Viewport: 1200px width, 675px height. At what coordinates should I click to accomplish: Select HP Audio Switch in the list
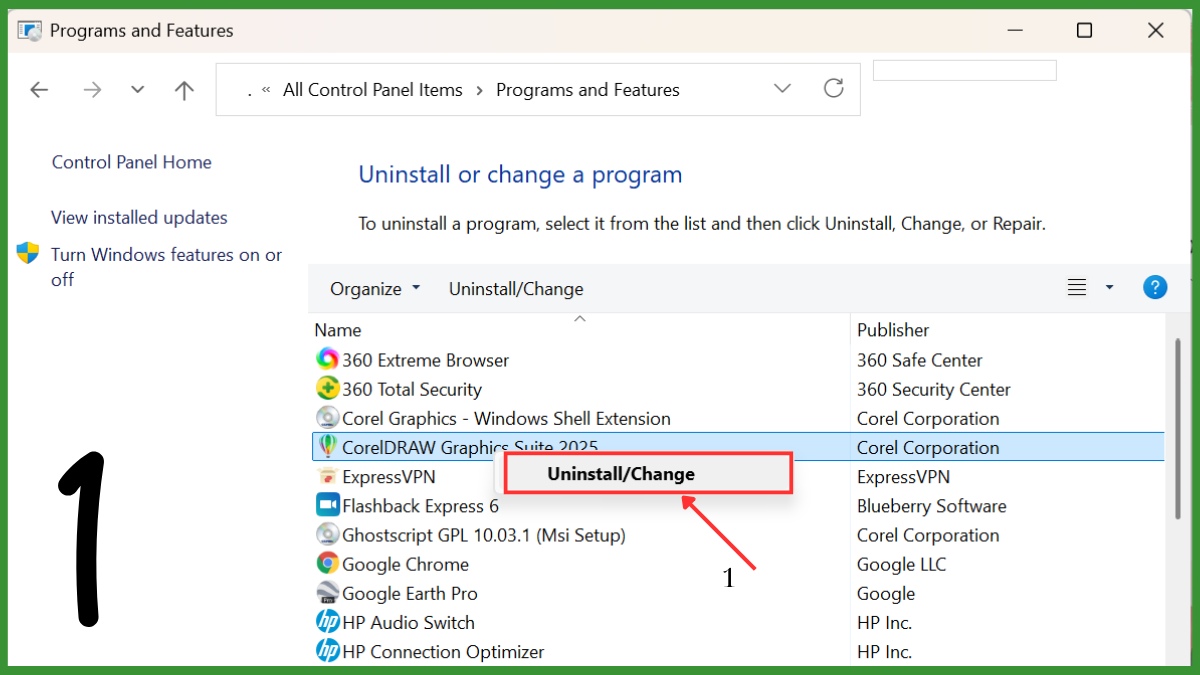tap(408, 622)
